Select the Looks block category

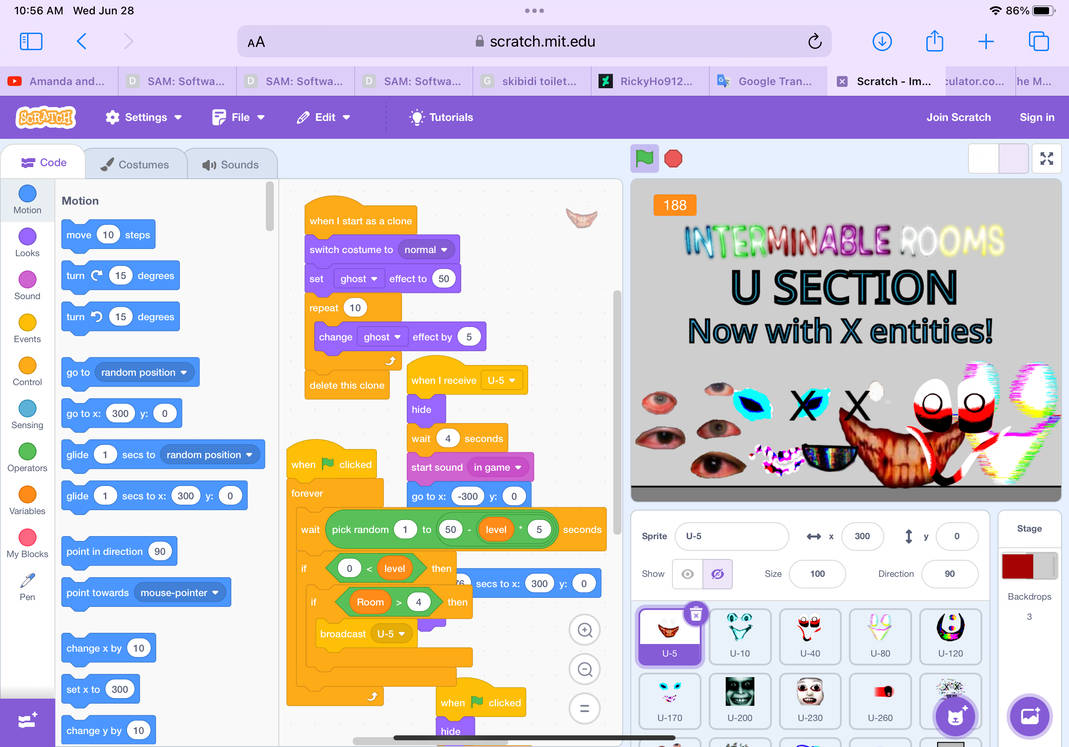[x=27, y=243]
